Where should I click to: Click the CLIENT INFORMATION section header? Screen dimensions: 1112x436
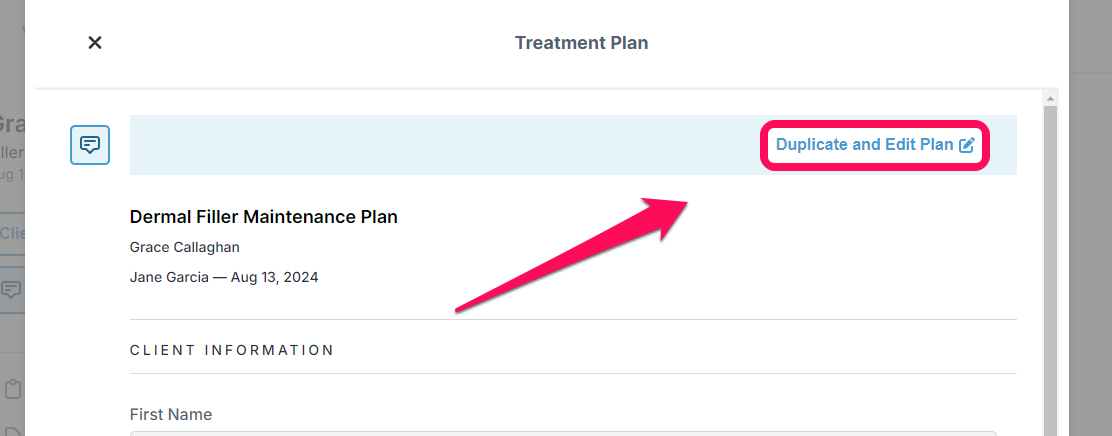(232, 350)
